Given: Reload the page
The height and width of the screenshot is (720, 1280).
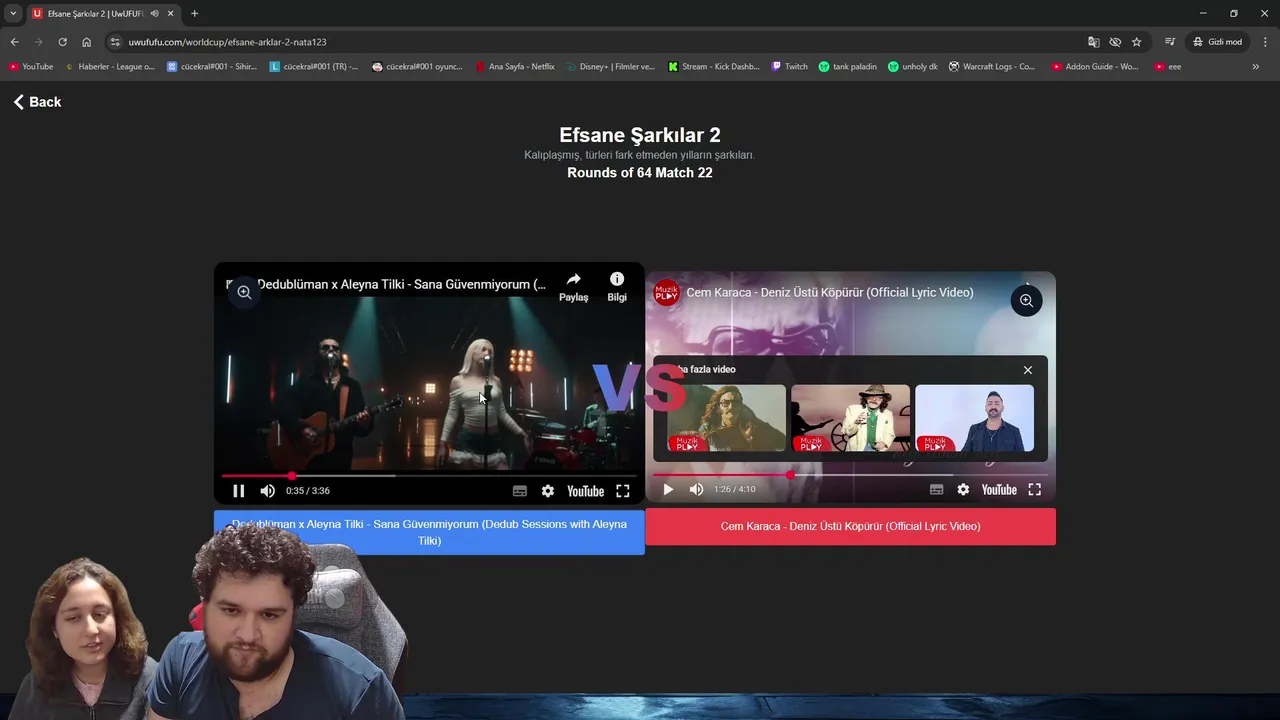Looking at the screenshot, I should tap(62, 42).
